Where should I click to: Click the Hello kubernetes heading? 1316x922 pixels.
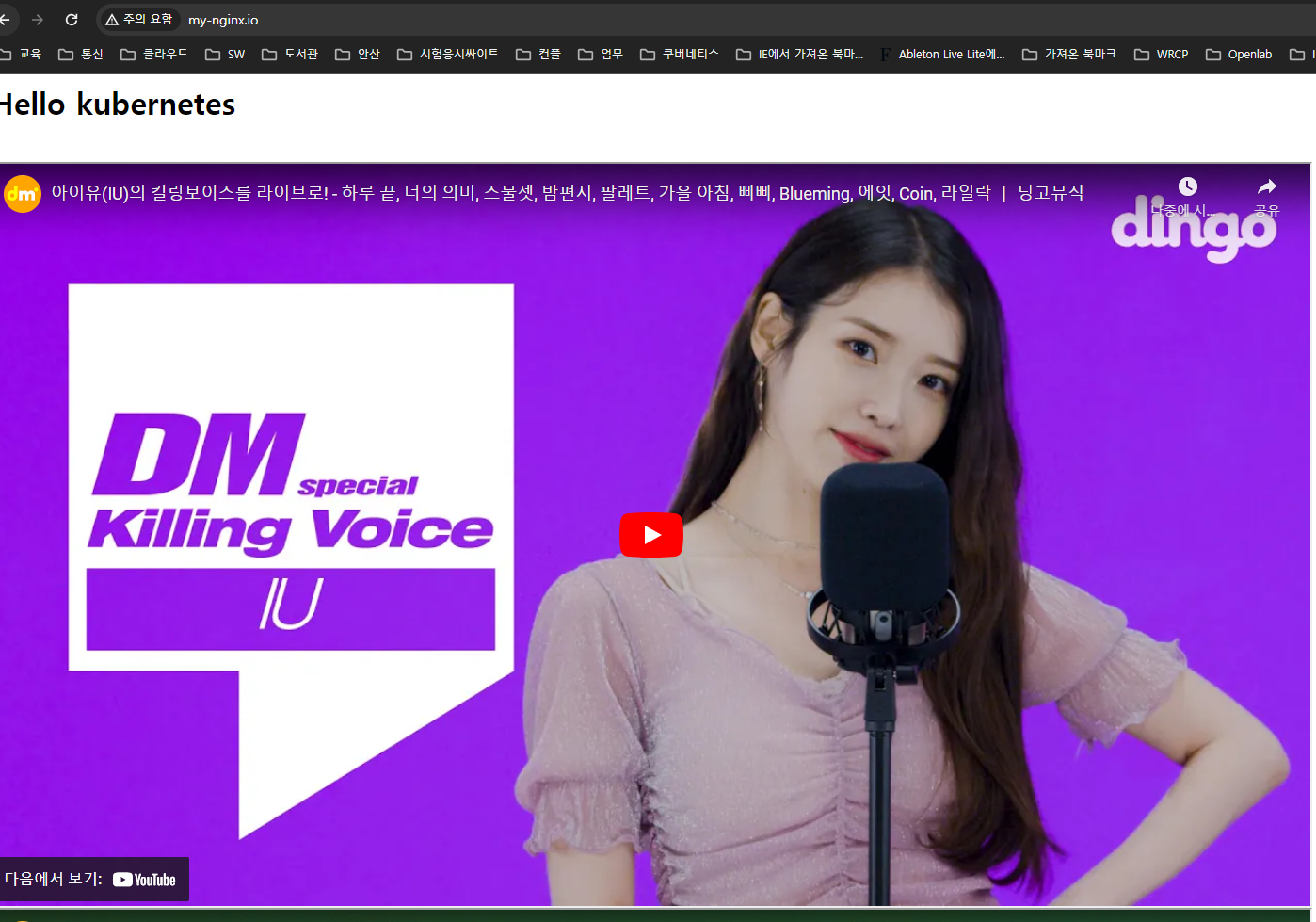(118, 105)
